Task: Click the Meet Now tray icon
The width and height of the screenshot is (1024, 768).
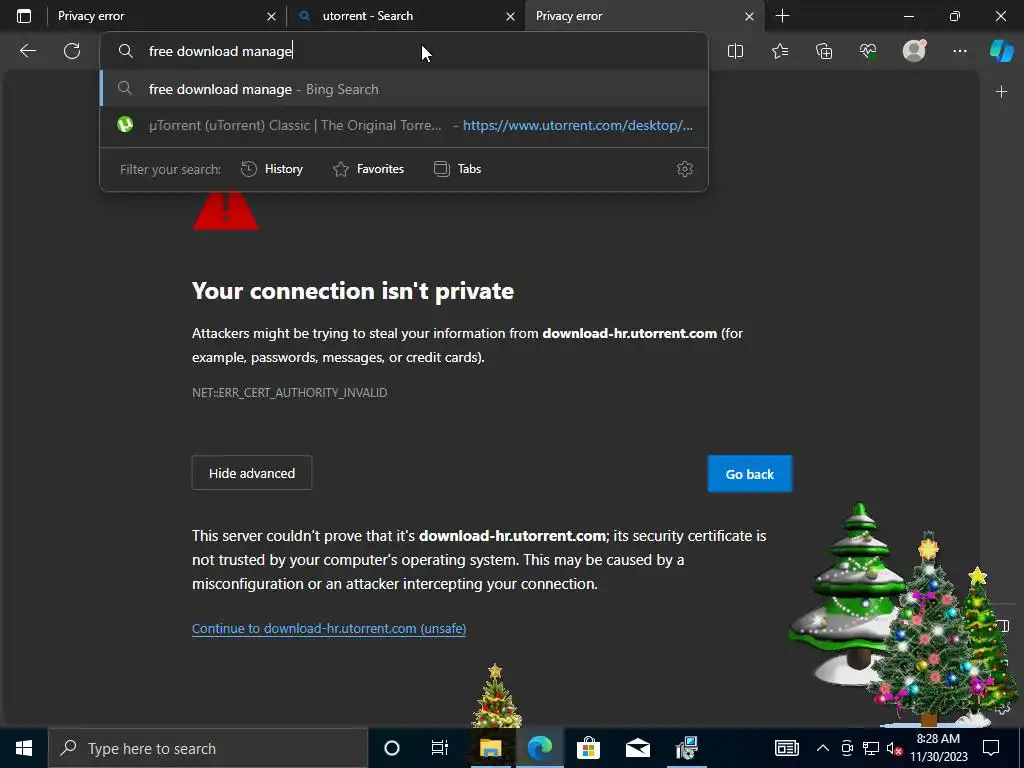Action: tap(847, 748)
